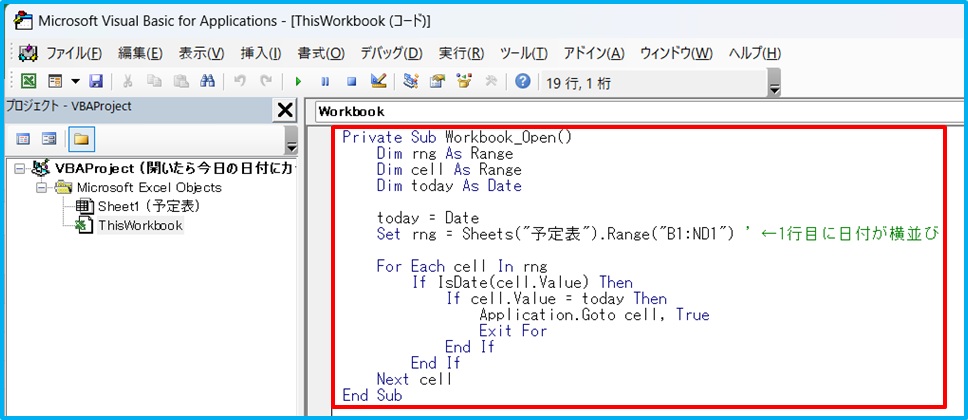Viewport: 968px width, 420px height.
Task: Open the ウィンドウ(W) menu
Action: click(x=676, y=53)
